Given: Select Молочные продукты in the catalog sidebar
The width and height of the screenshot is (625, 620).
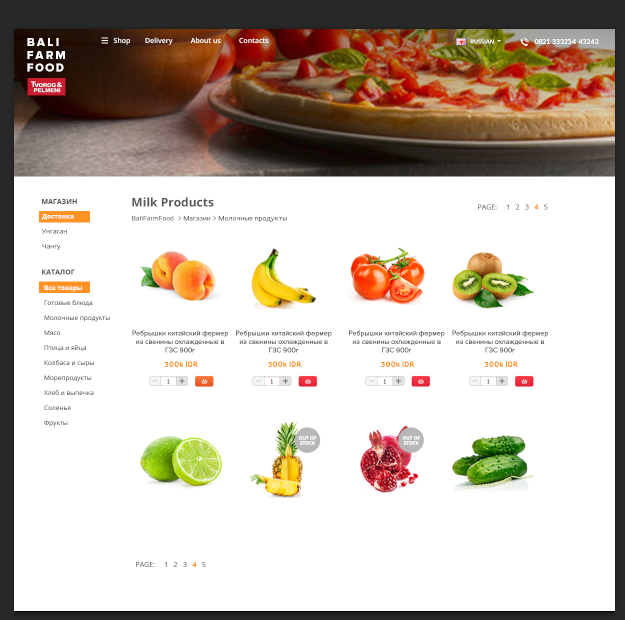Looking at the screenshot, I should (x=77, y=318).
